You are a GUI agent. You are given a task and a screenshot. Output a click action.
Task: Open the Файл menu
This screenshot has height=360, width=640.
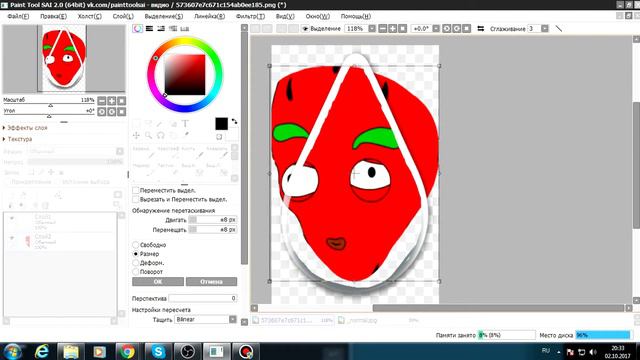click(18, 16)
